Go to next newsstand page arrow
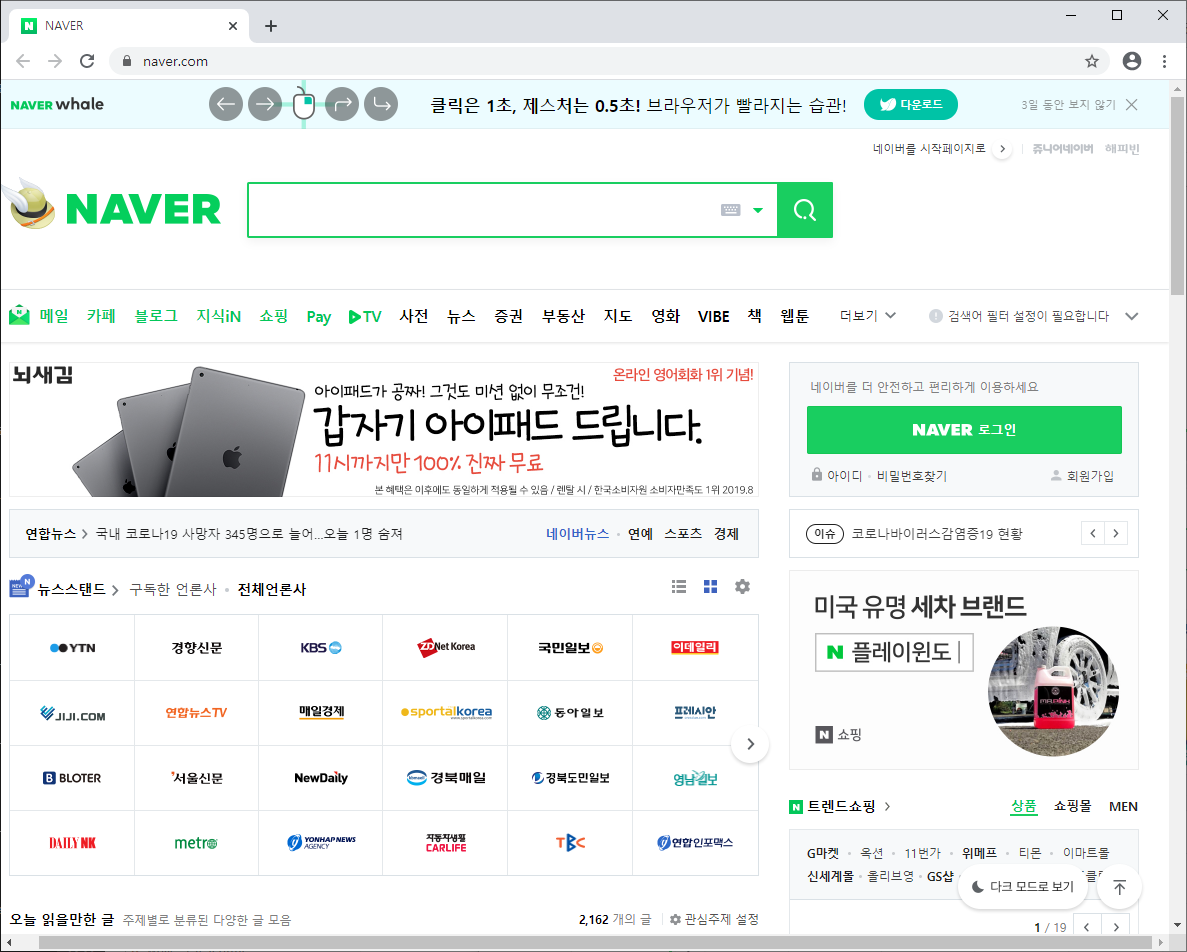Image resolution: width=1187 pixels, height=952 pixels. [x=750, y=744]
